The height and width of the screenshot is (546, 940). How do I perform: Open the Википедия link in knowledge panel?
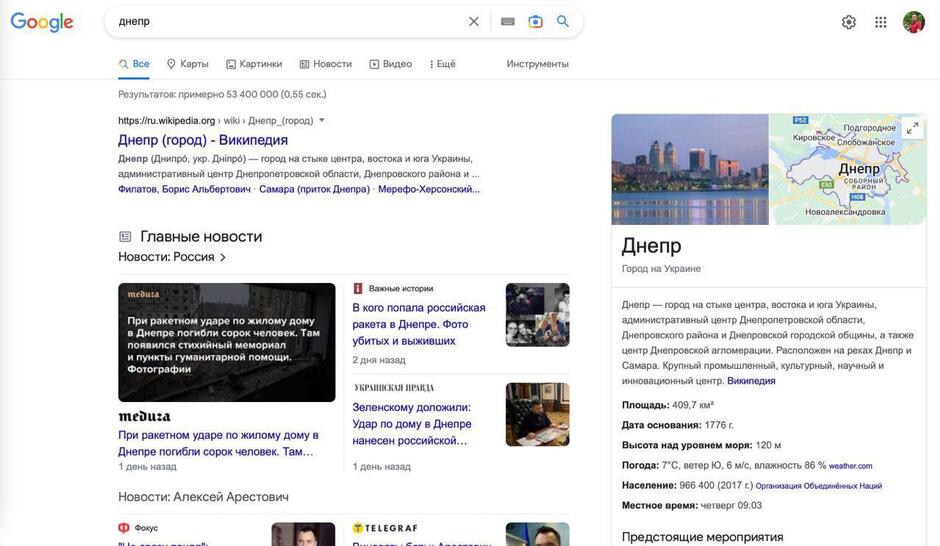pos(751,381)
